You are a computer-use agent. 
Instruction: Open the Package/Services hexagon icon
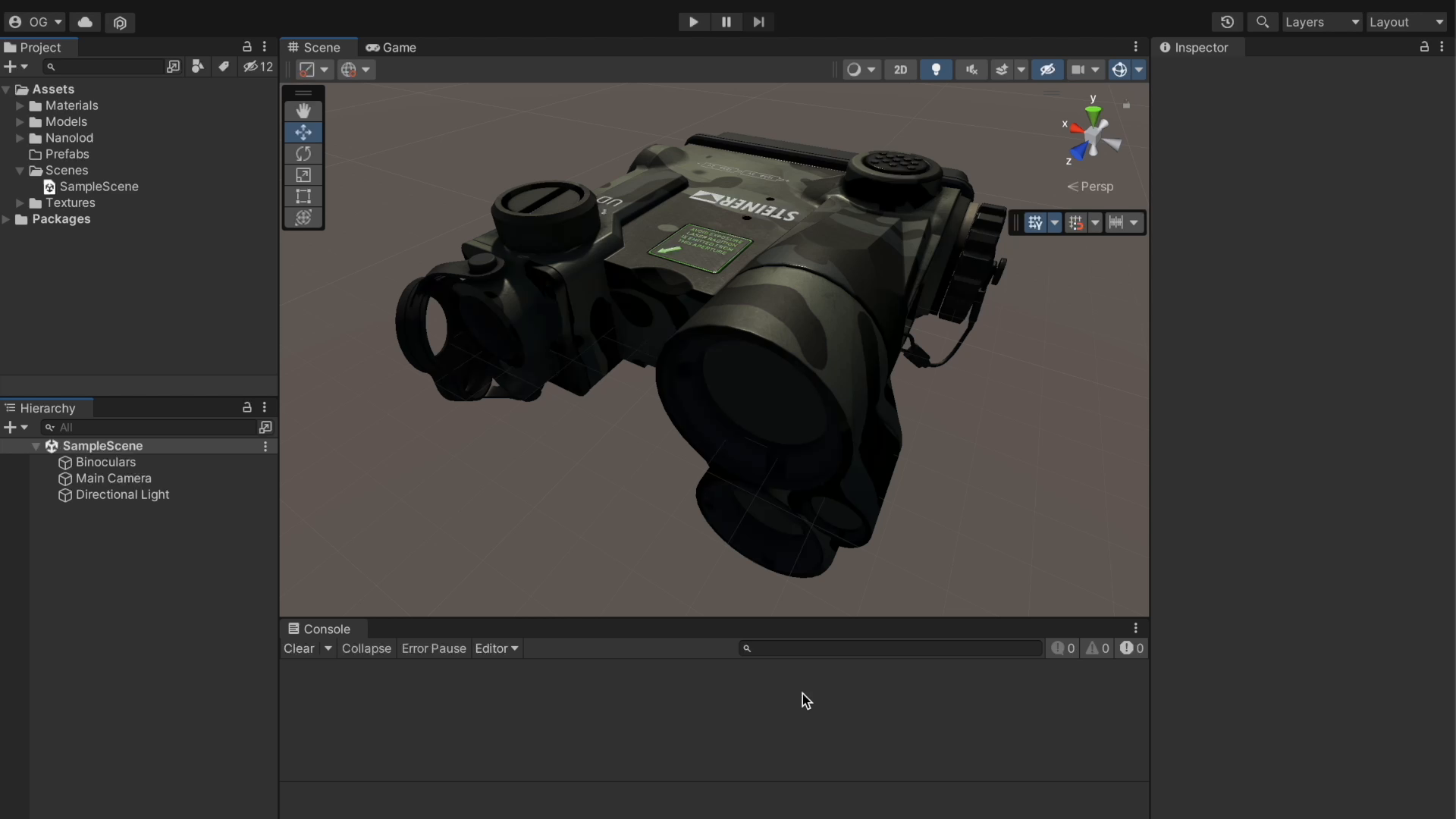[120, 23]
